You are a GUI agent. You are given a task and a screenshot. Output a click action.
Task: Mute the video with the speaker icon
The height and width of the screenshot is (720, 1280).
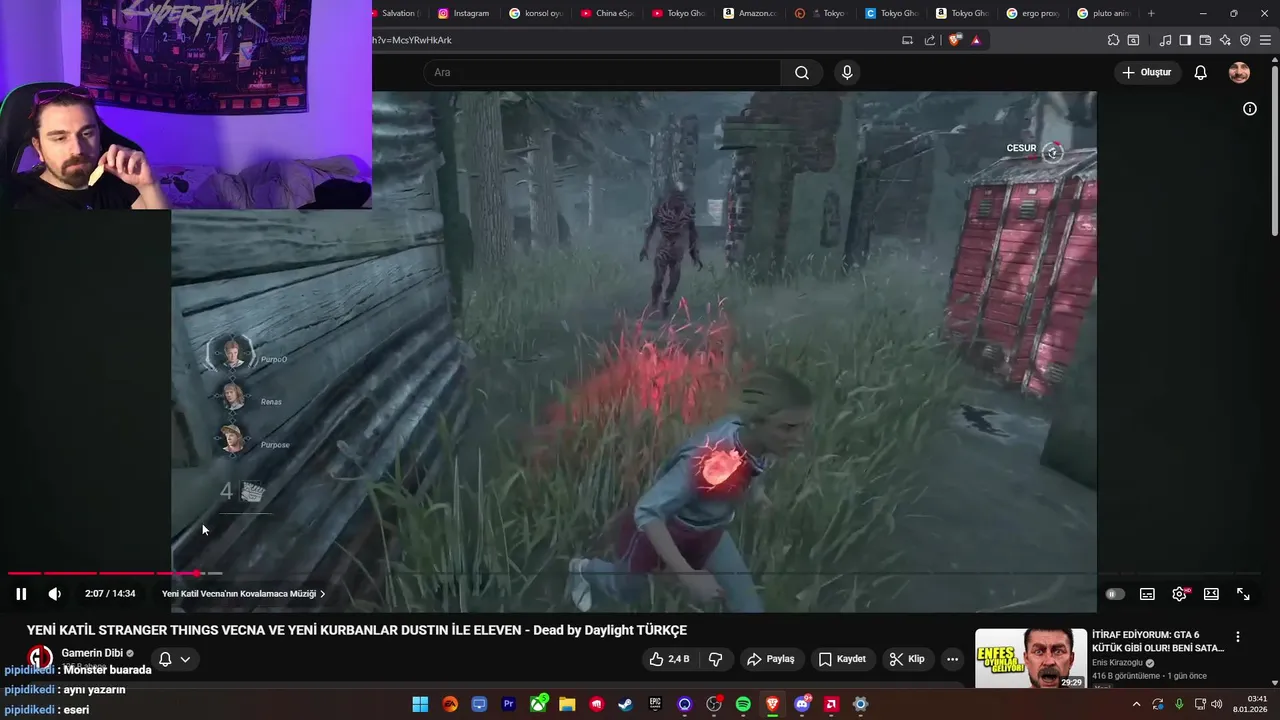click(x=55, y=594)
